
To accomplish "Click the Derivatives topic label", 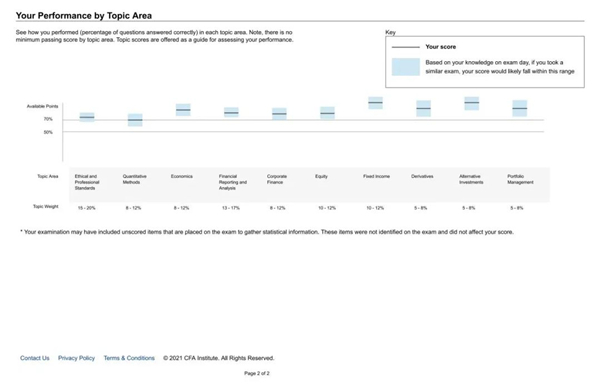I will (x=422, y=176).
